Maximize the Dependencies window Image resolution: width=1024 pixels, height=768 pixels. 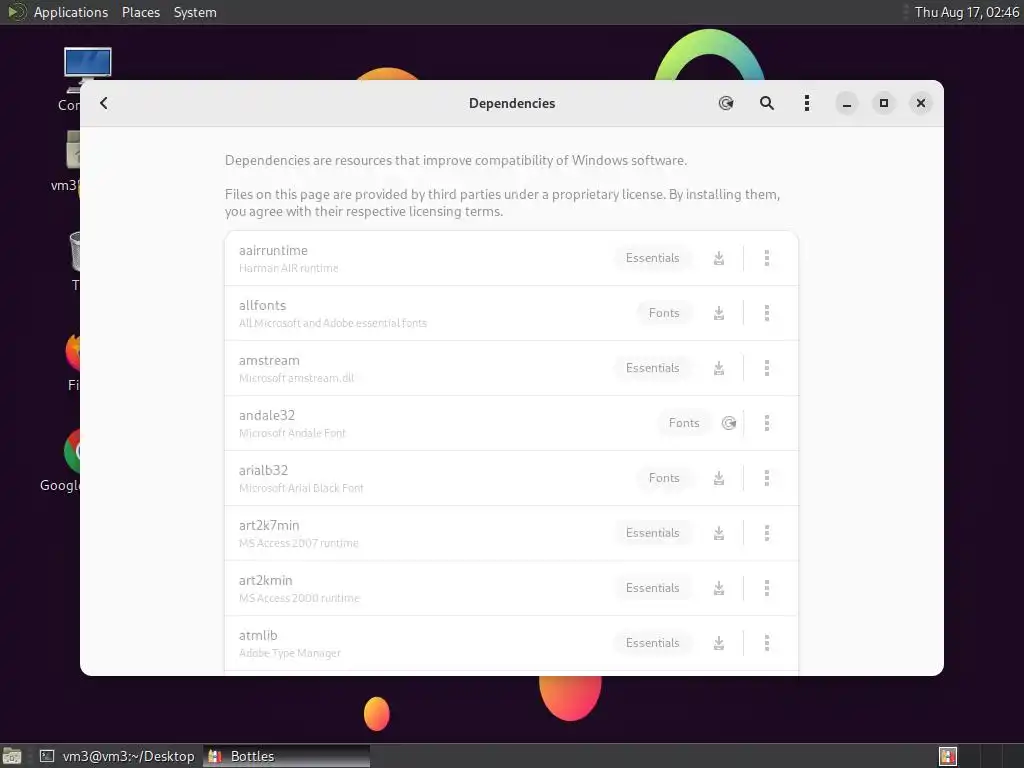884,103
